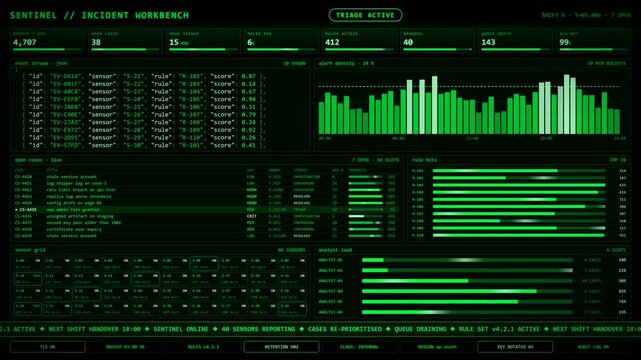Select event row EV-DA1A in stream

click(144, 76)
